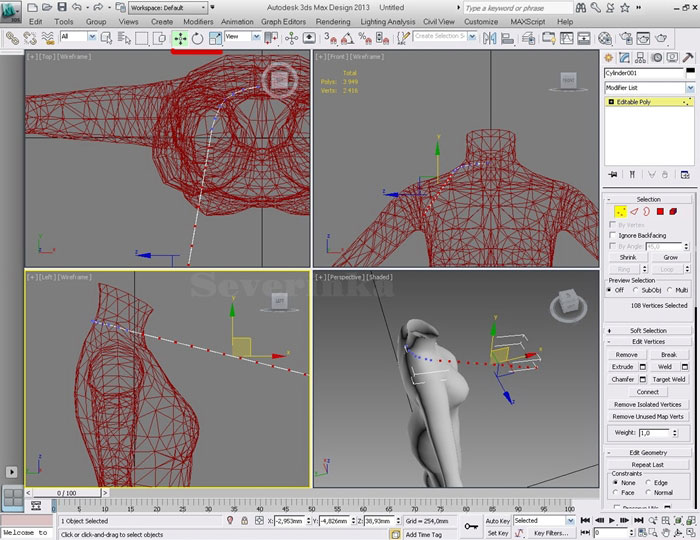Click the object color swatch beside Cylinder001
700x540 pixels.
[x=690, y=73]
